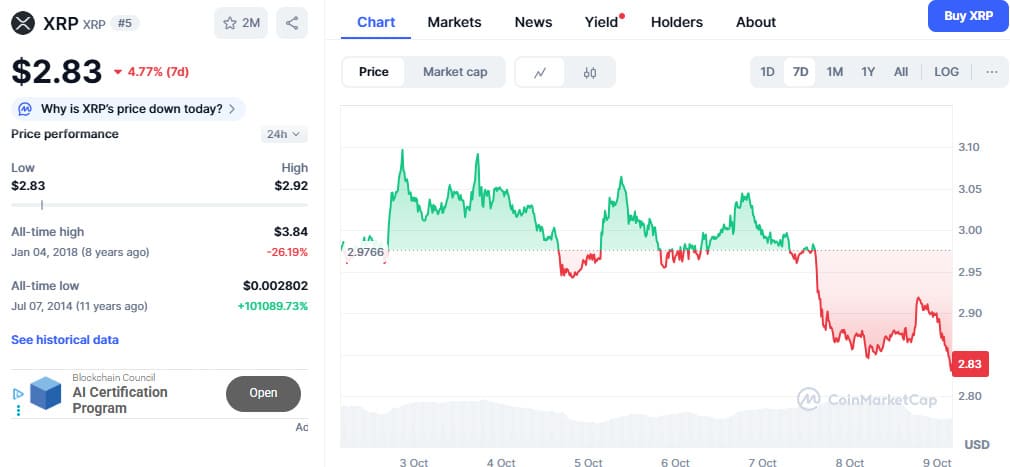The image size is (1010, 467).
Task: Select the Market cap toggle option
Action: click(455, 72)
